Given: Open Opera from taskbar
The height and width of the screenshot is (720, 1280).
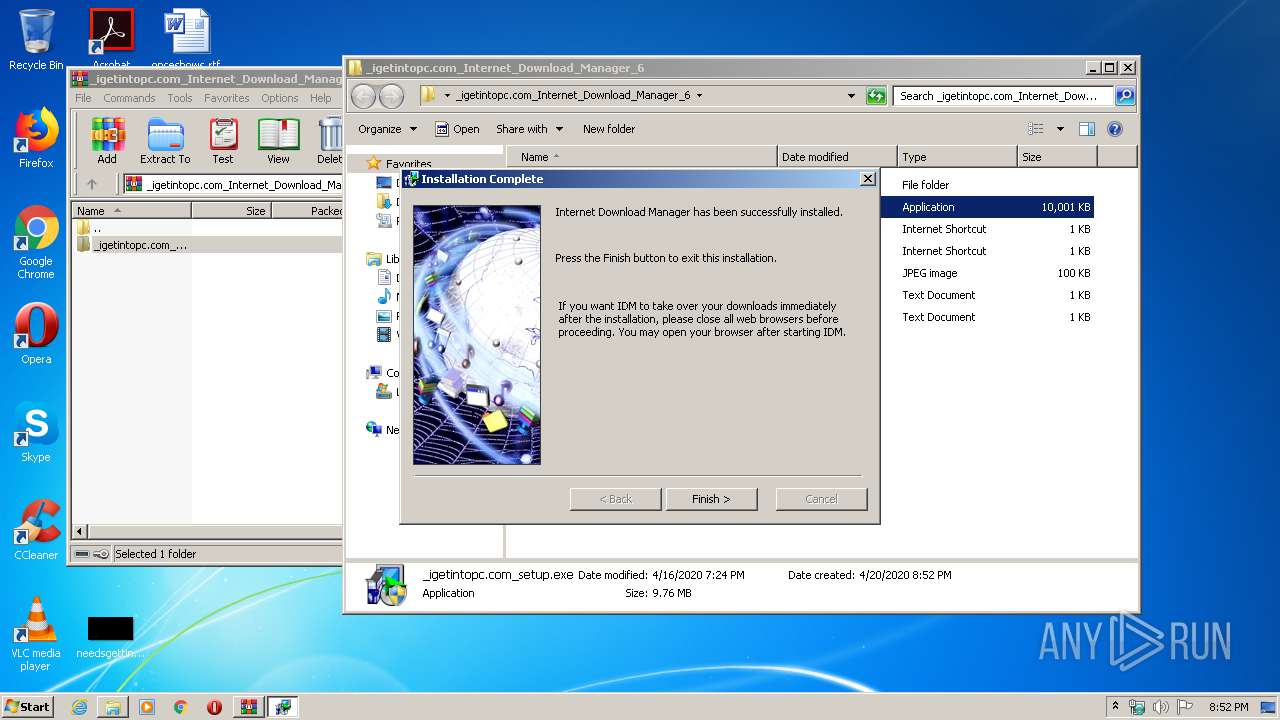Looking at the screenshot, I should (x=214, y=707).
